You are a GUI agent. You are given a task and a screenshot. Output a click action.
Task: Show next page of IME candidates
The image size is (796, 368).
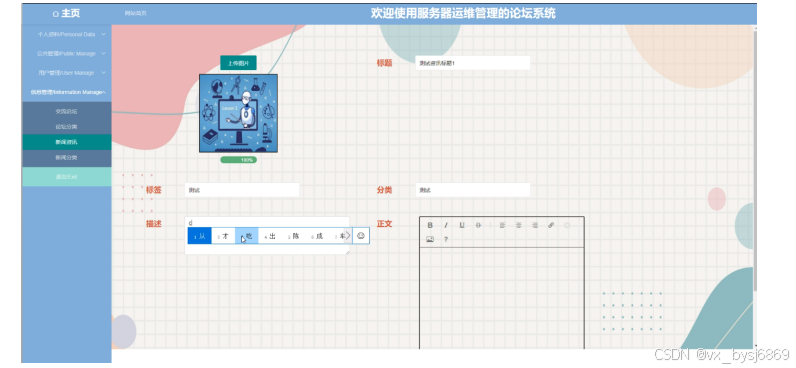coord(348,236)
